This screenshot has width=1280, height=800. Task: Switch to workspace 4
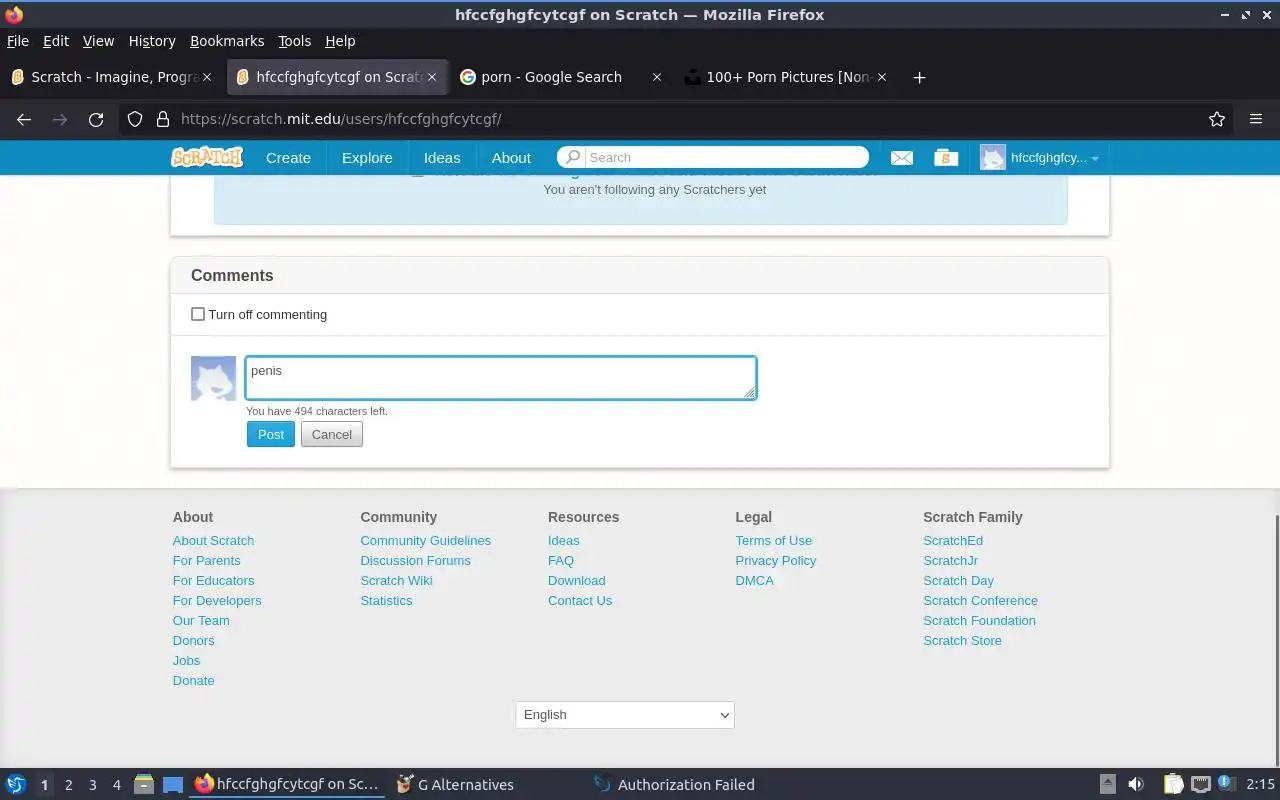pyautogui.click(x=116, y=785)
